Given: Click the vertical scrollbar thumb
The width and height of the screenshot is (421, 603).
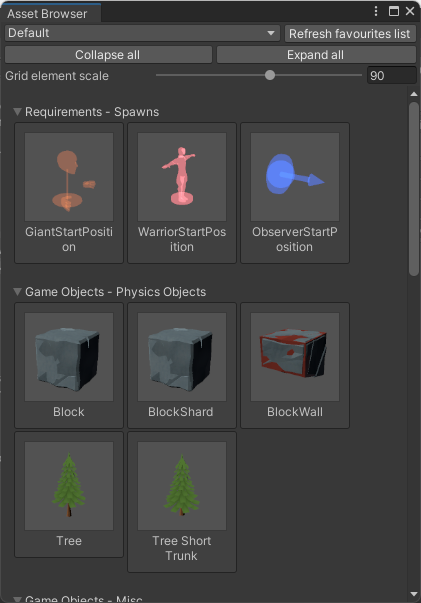Looking at the screenshot, I should pyautogui.click(x=414, y=189).
